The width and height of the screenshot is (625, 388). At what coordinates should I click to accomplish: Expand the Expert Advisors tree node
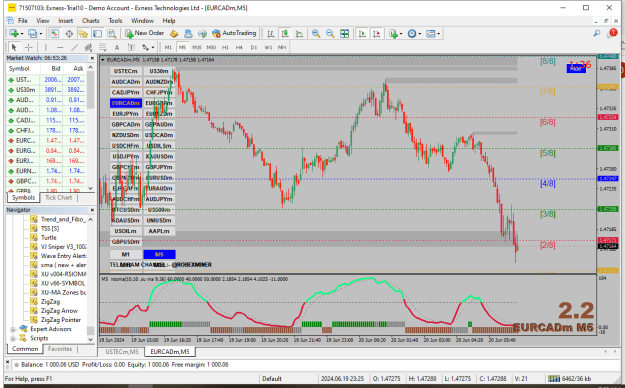point(12,329)
